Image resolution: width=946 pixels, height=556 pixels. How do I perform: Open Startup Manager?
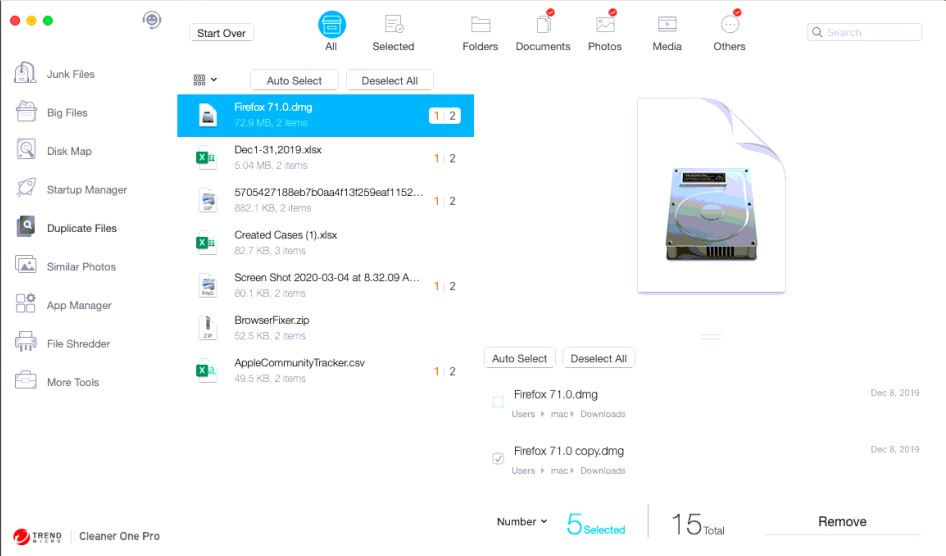pos(71,189)
